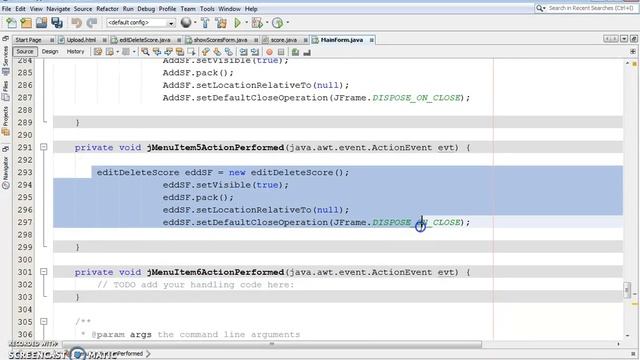Switch to History view
Image resolution: width=640 pixels, height=360 pixels.
coord(75,52)
